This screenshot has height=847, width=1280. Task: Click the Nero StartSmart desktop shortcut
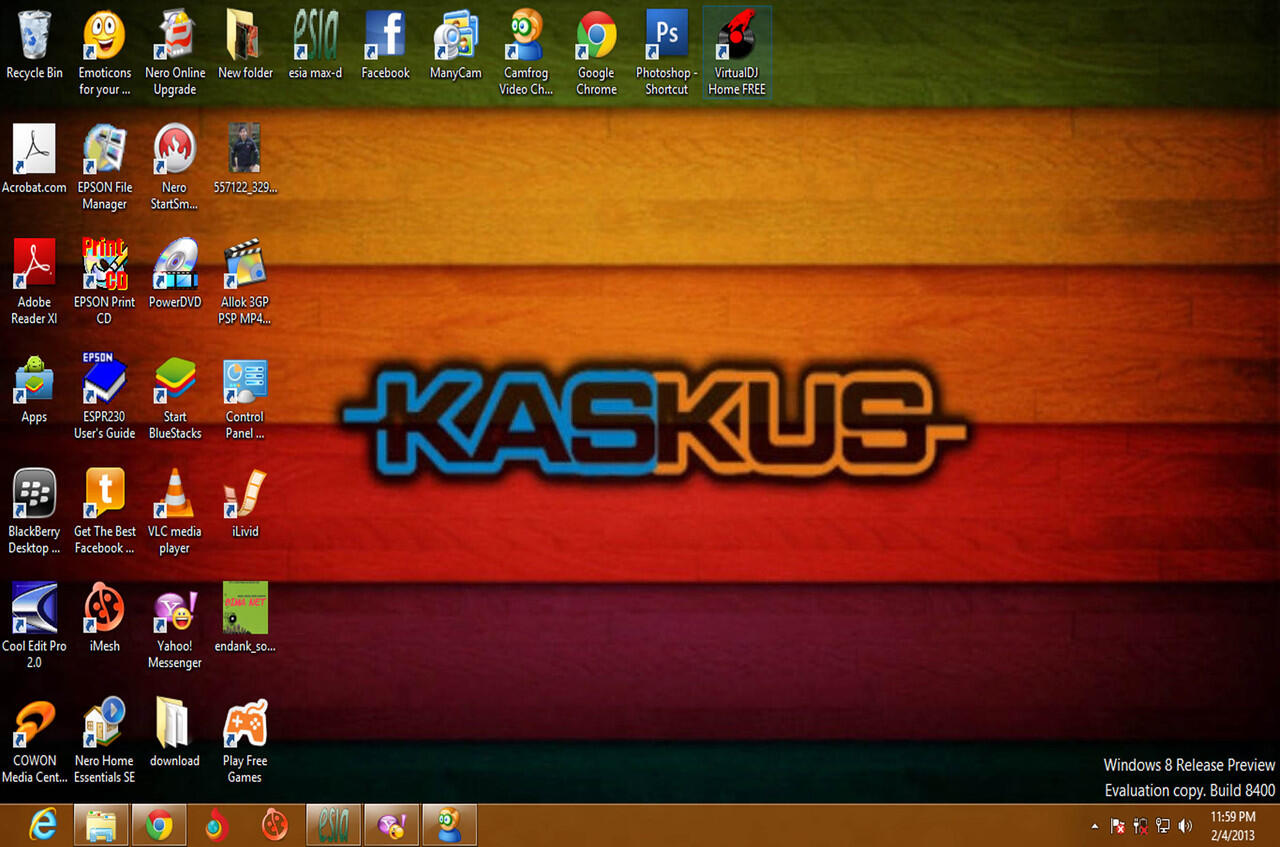click(175, 168)
